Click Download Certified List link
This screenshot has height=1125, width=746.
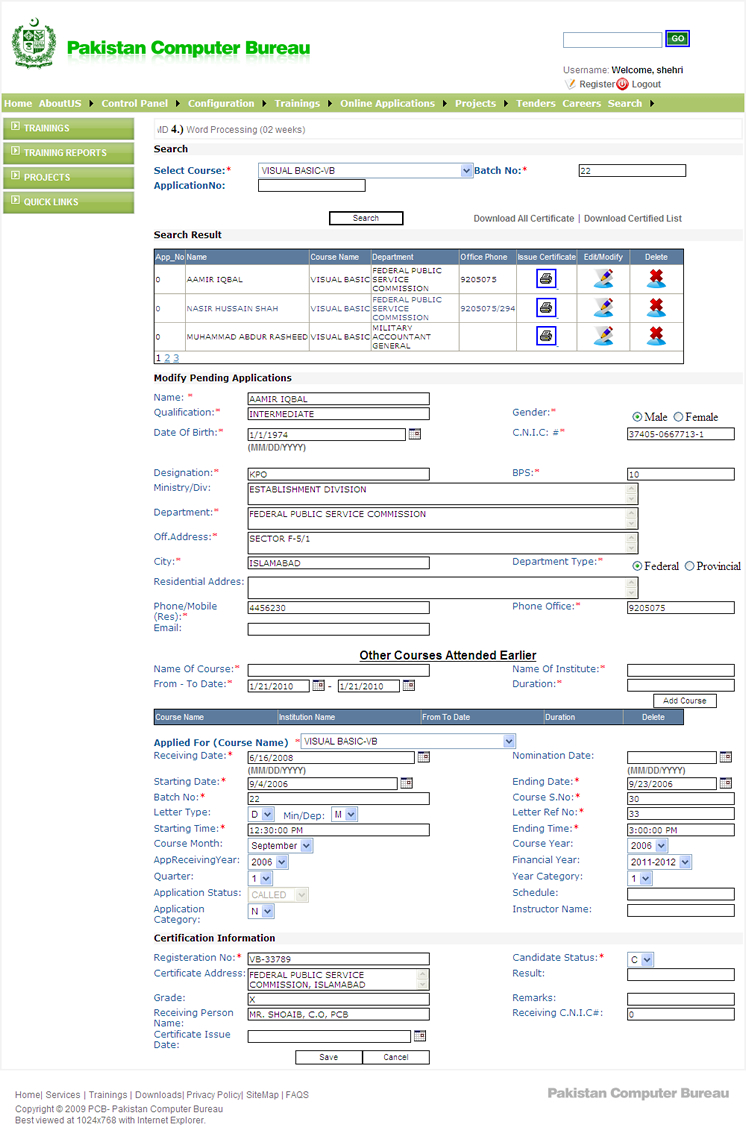[x=633, y=219]
